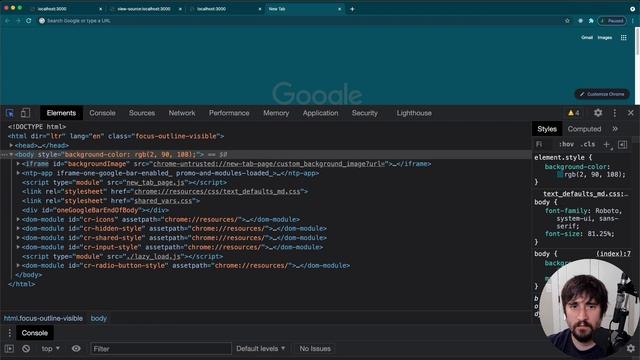
Task: Select body in the DOM breadcrumb
Action: click(98, 318)
